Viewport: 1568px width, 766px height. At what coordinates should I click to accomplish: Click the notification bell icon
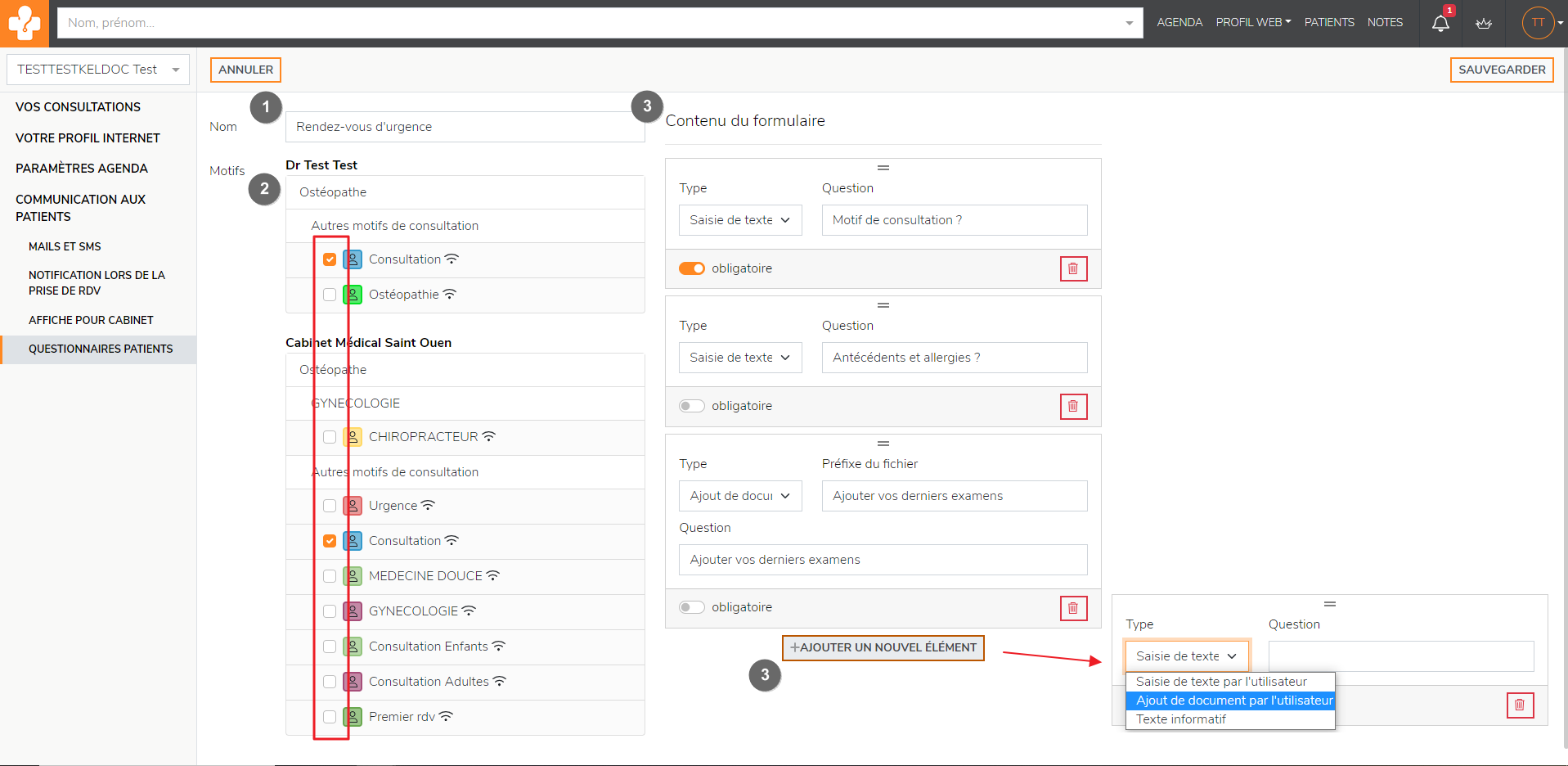coord(1440,23)
